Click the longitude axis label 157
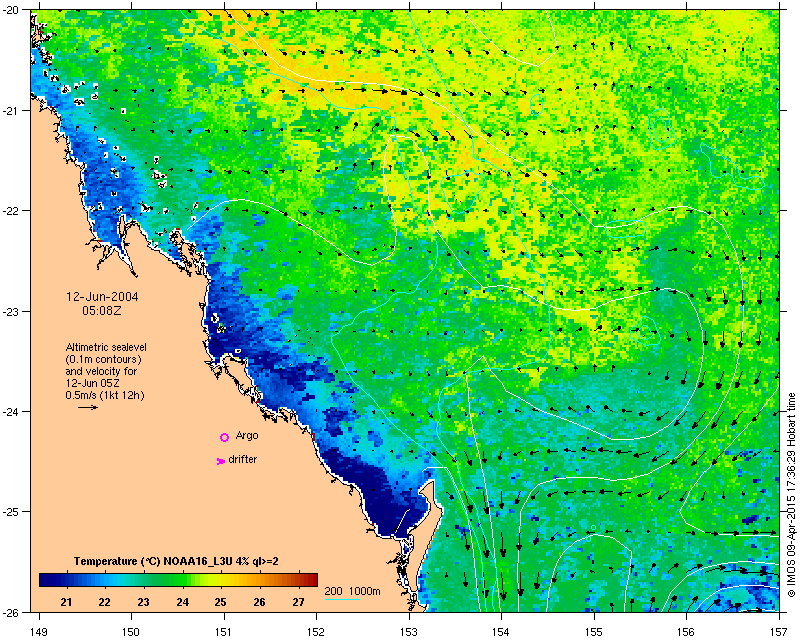Viewport: 800px width, 640px height. tap(779, 632)
